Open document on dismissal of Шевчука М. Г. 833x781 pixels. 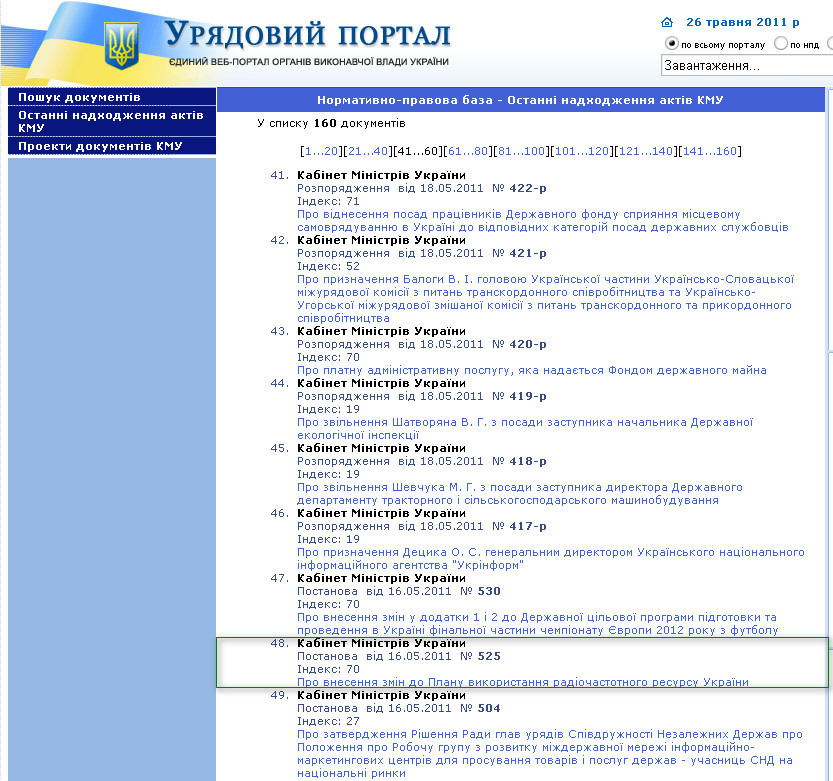[520, 494]
